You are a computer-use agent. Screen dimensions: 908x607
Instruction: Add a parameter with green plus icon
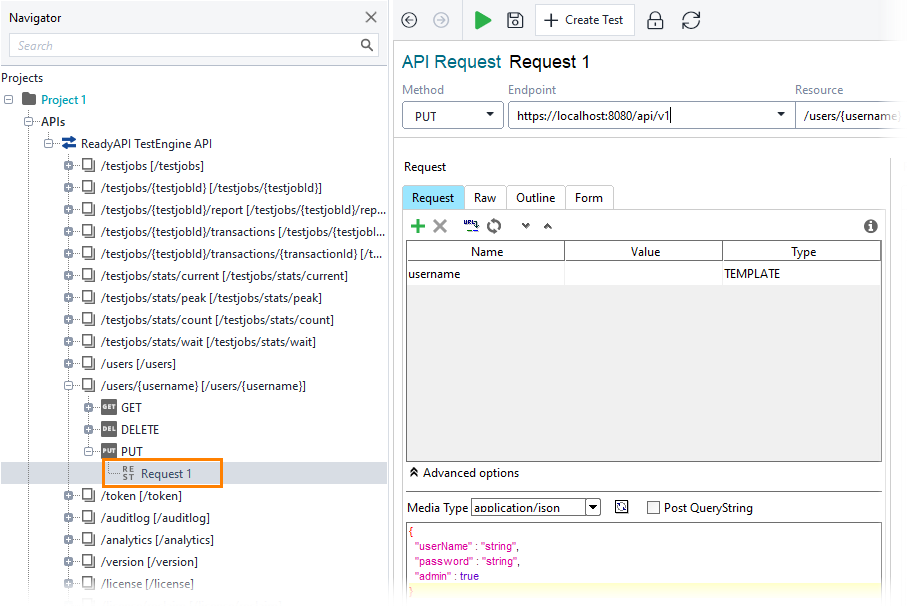418,226
